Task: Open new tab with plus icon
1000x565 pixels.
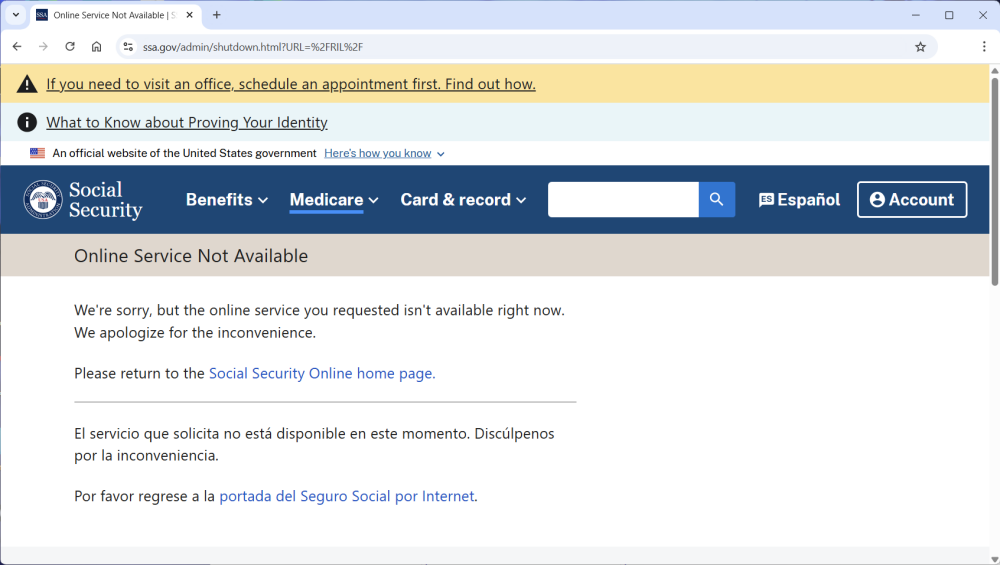Action: point(217,15)
